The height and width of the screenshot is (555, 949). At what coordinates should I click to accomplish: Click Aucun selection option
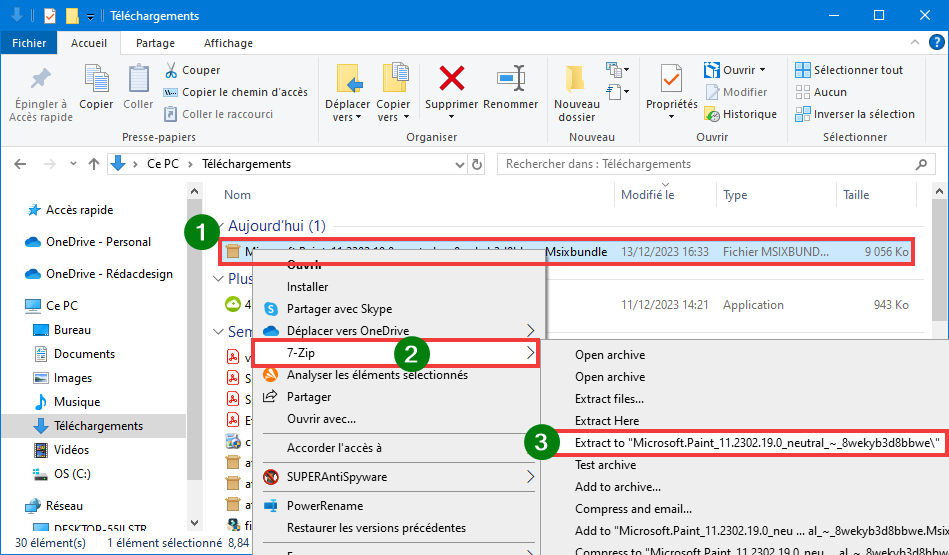[x=821, y=92]
